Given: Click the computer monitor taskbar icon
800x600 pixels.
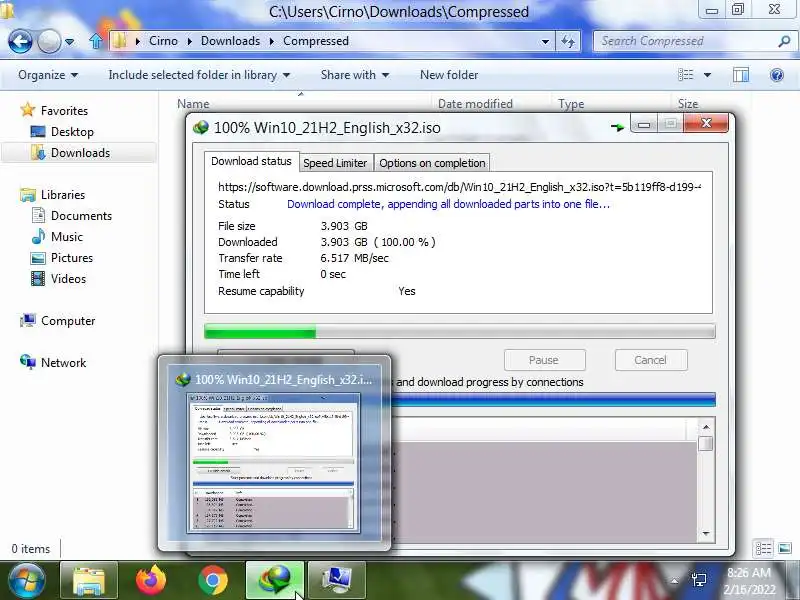Looking at the screenshot, I should coord(337,581).
